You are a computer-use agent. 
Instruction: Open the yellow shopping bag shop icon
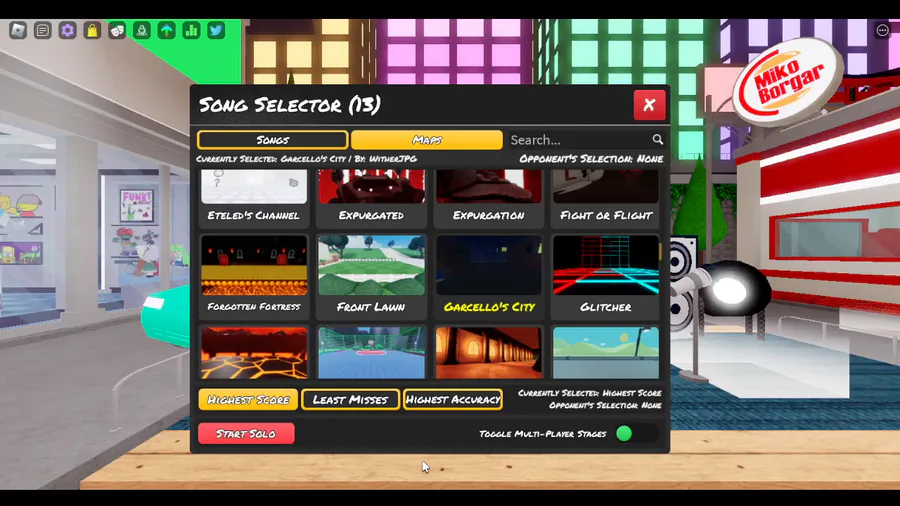(92, 30)
